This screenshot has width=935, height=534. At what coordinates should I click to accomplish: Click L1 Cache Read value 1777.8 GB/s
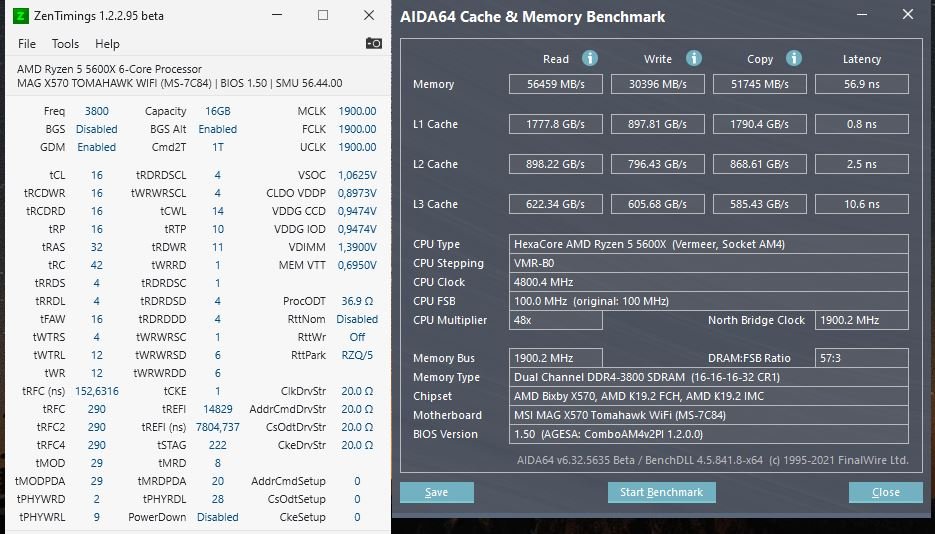click(x=556, y=124)
